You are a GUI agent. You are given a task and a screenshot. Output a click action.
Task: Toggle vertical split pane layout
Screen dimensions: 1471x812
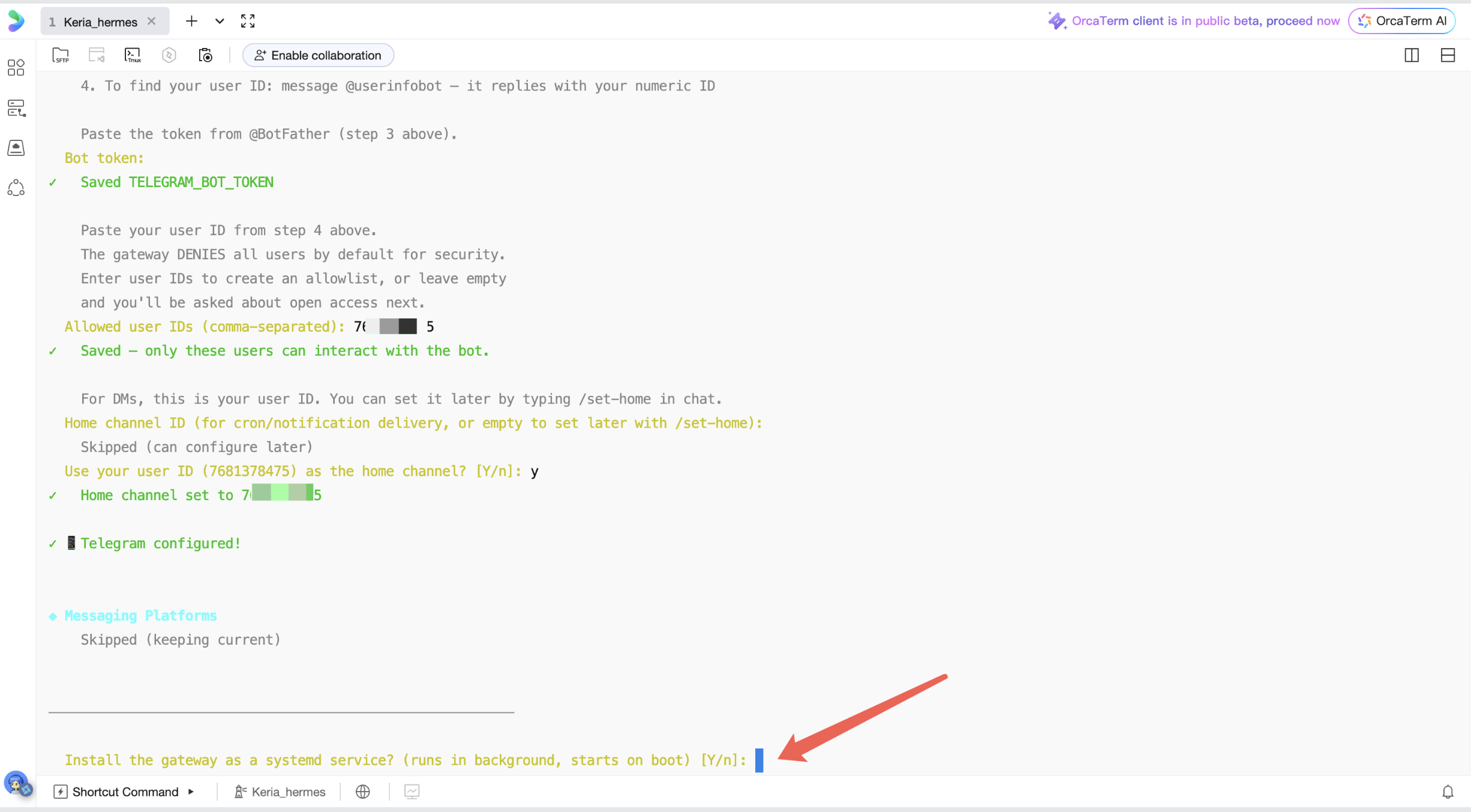coord(1412,55)
